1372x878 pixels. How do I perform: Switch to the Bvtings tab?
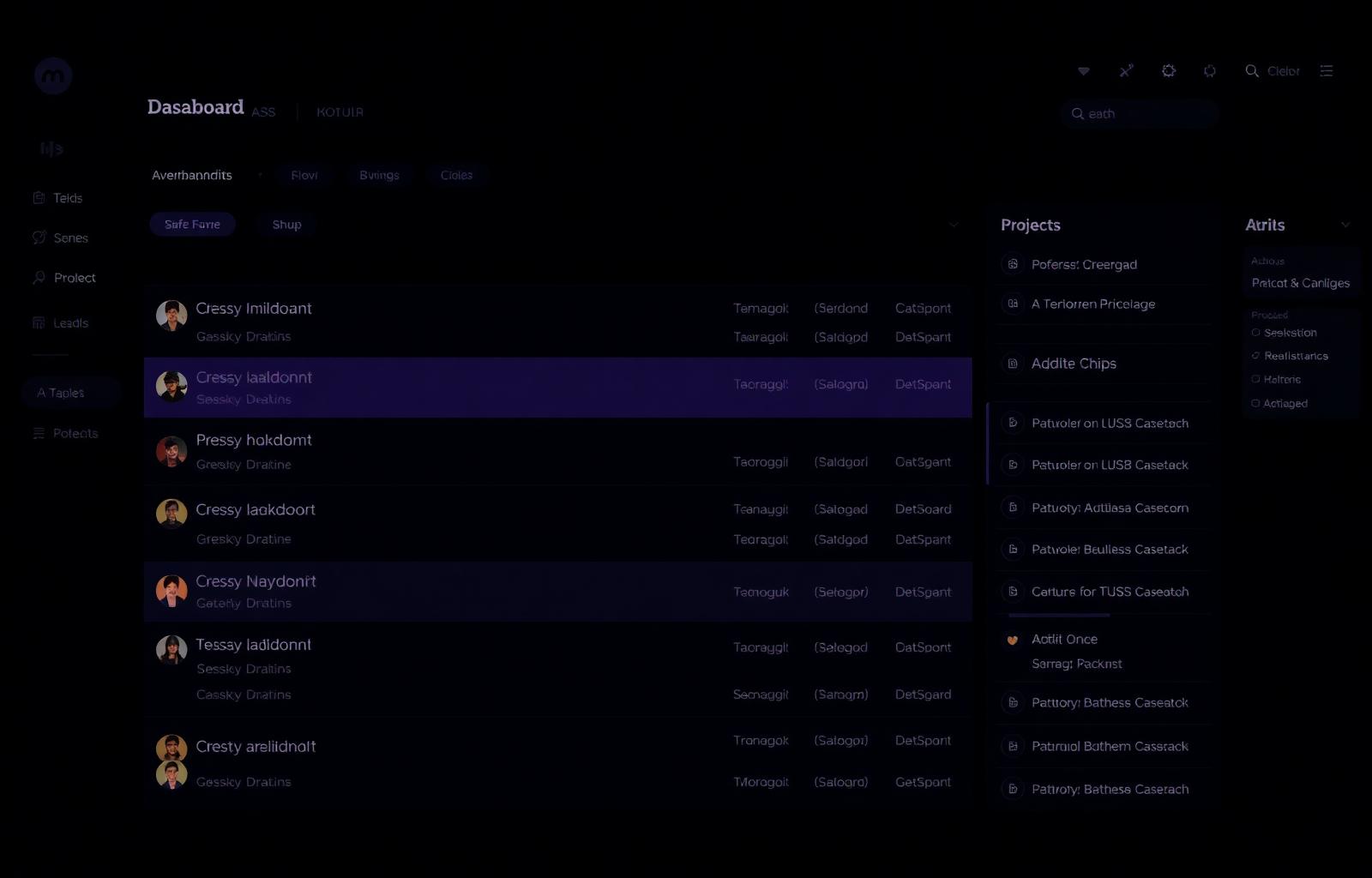(379, 175)
